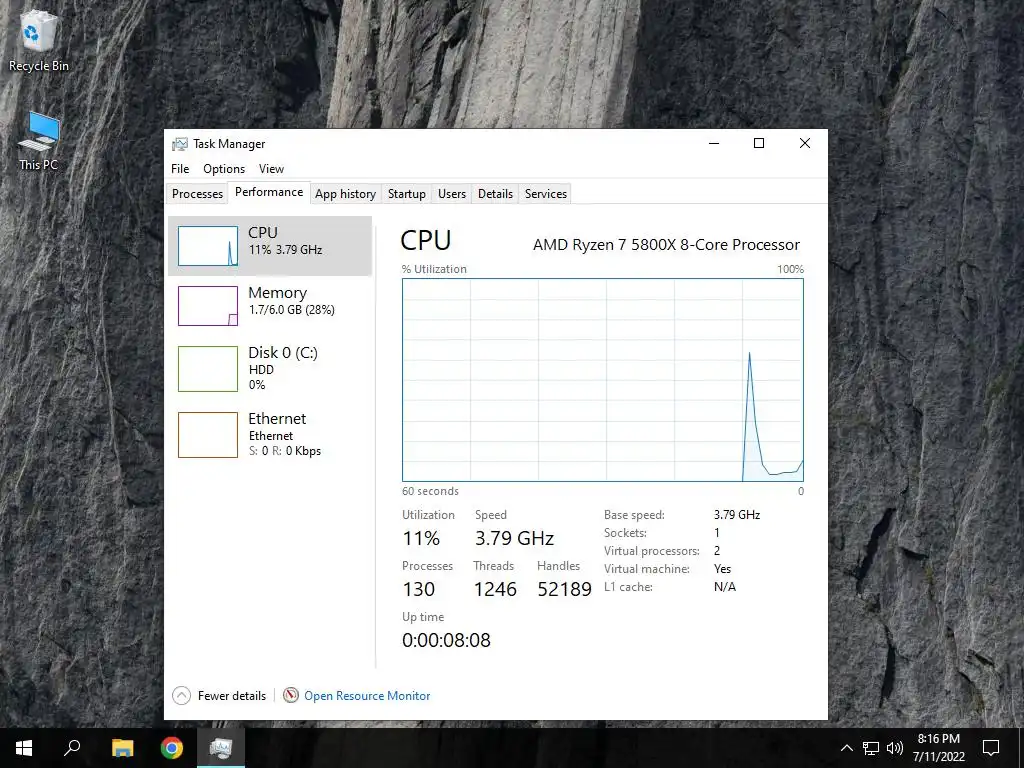Close the Task Manager window
This screenshot has width=1024, height=768.
(x=805, y=144)
